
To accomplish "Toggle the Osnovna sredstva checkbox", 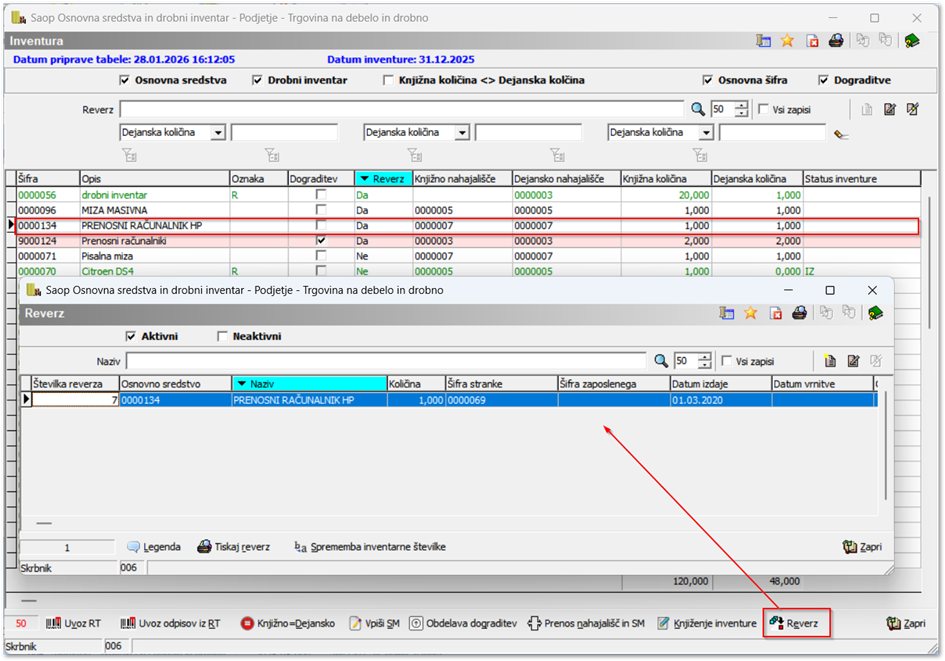I will 125,80.
